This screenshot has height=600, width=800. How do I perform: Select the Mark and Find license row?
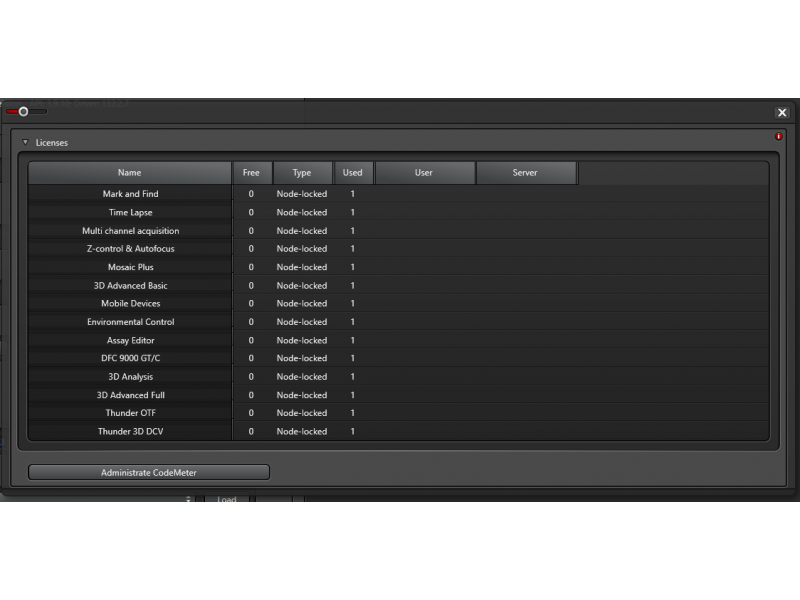pos(398,194)
